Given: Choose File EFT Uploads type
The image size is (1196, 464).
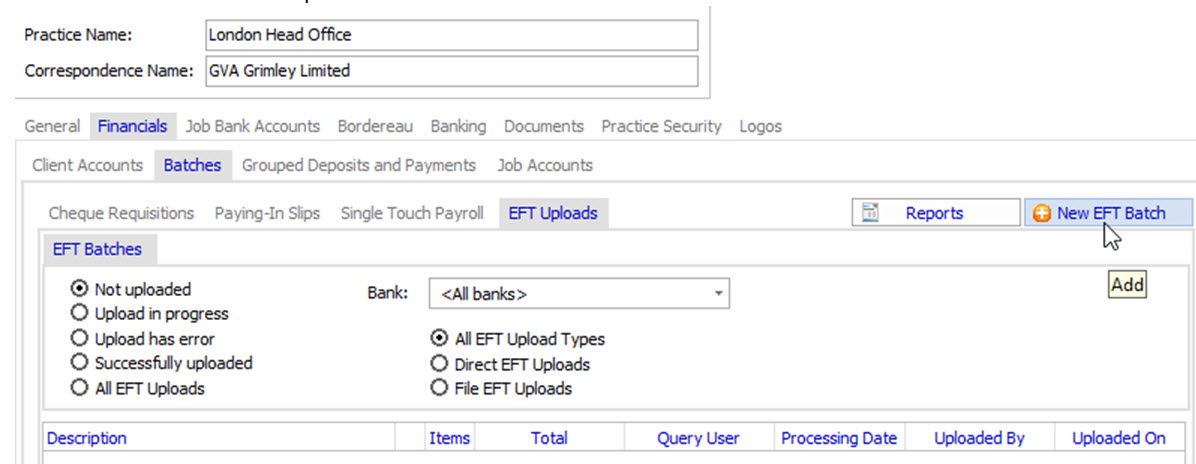Looking at the screenshot, I should [x=438, y=388].
